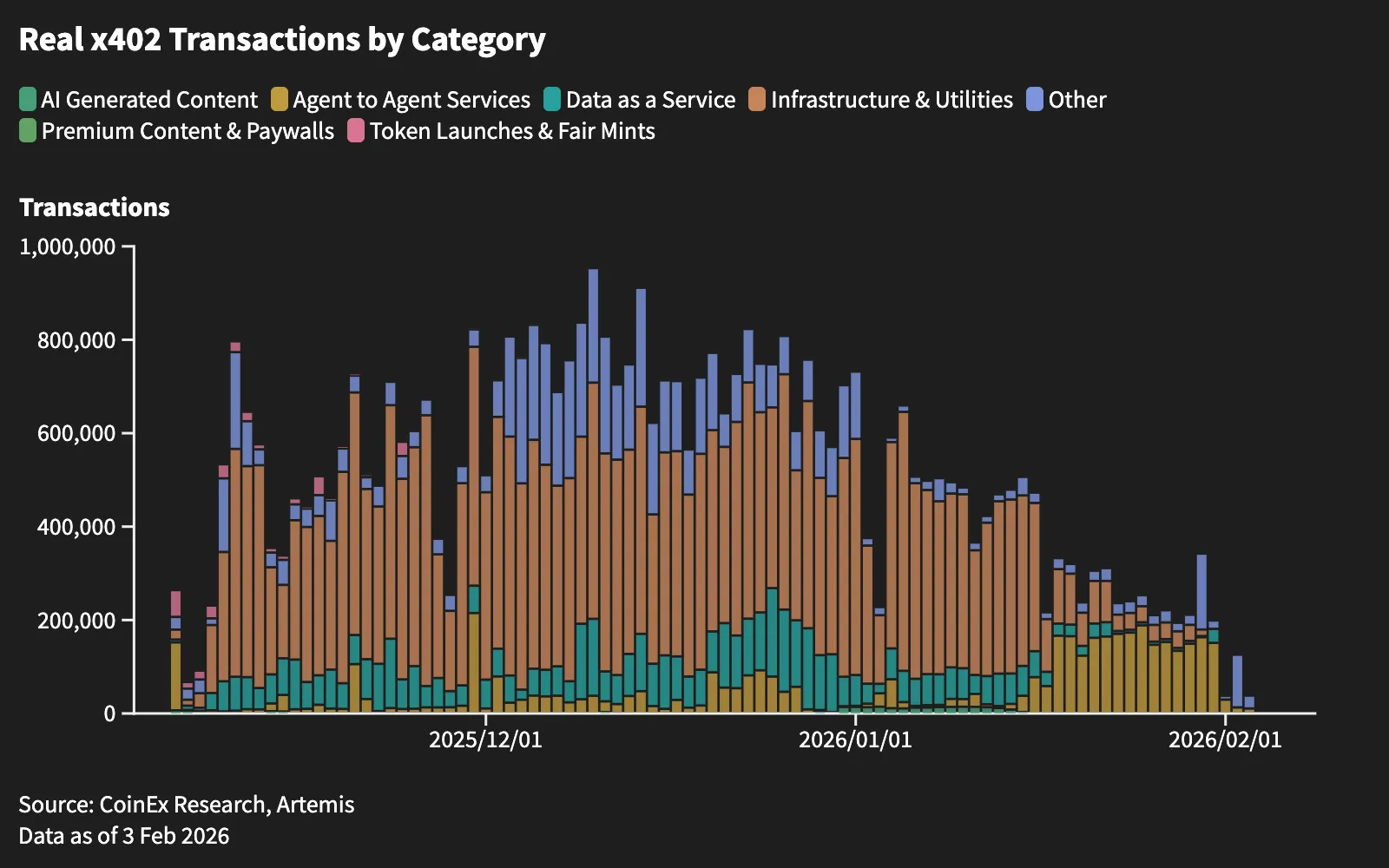Click the '1,000,000' y-axis tick label
The height and width of the screenshot is (868, 1389).
click(68, 247)
